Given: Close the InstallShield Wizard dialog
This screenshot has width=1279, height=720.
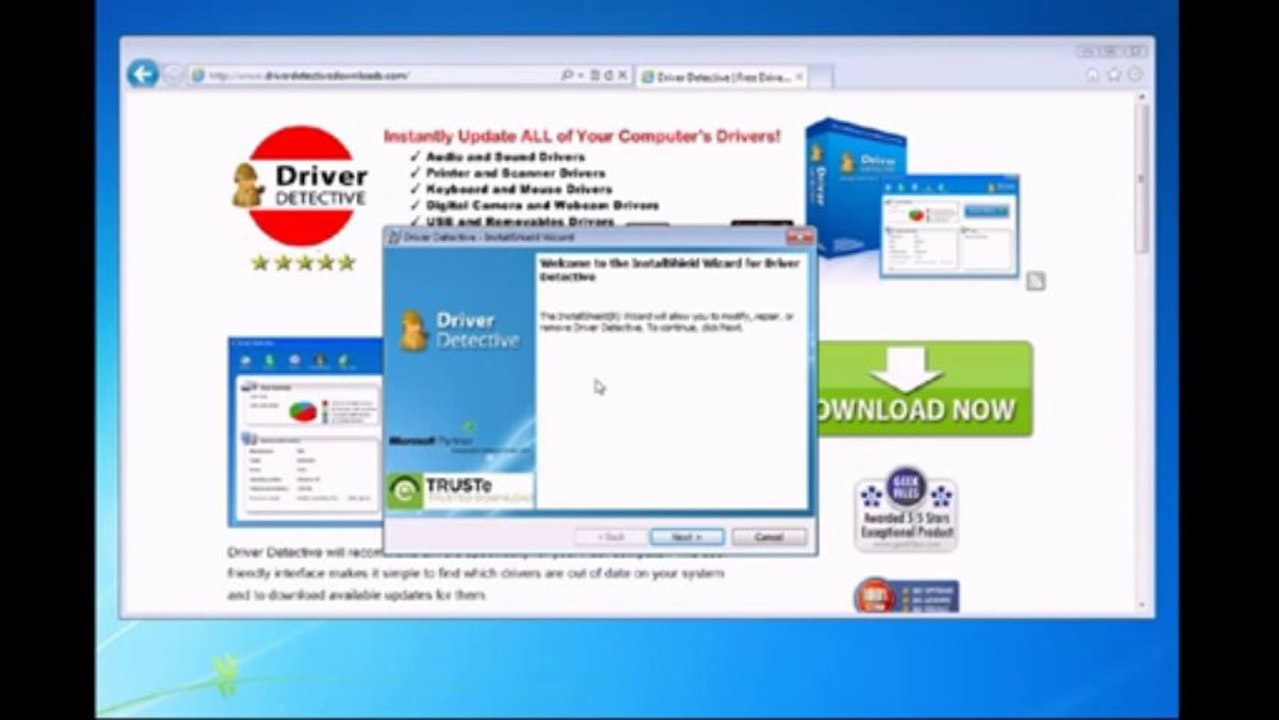Looking at the screenshot, I should [800, 237].
